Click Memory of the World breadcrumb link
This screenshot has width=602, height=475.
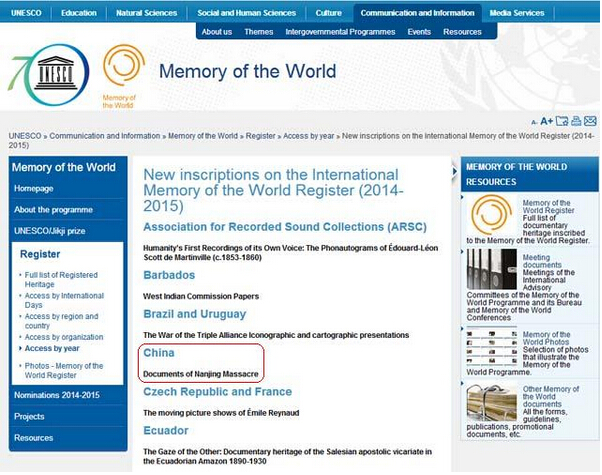coord(203,136)
